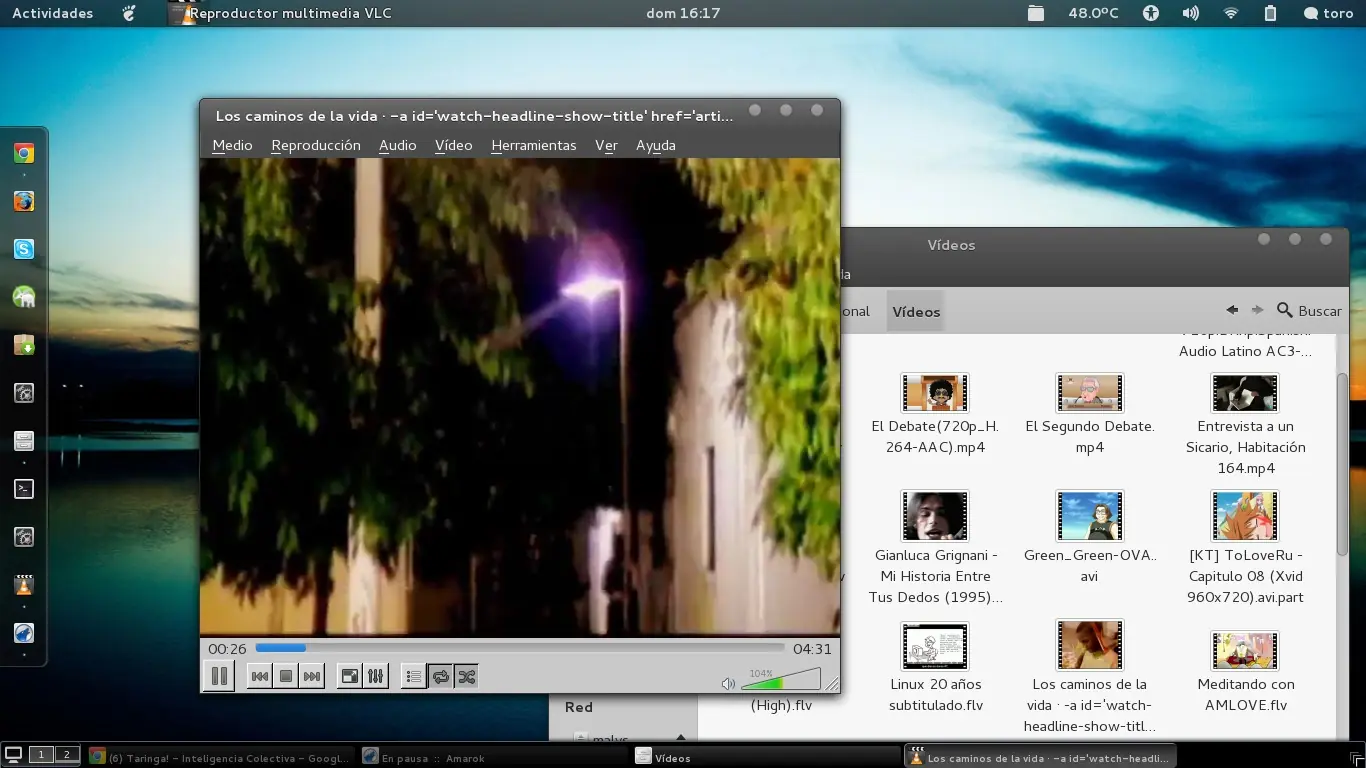The width and height of the screenshot is (1366, 768).
Task: Select El Segundo Debate.mp4 file
Action: click(1090, 415)
